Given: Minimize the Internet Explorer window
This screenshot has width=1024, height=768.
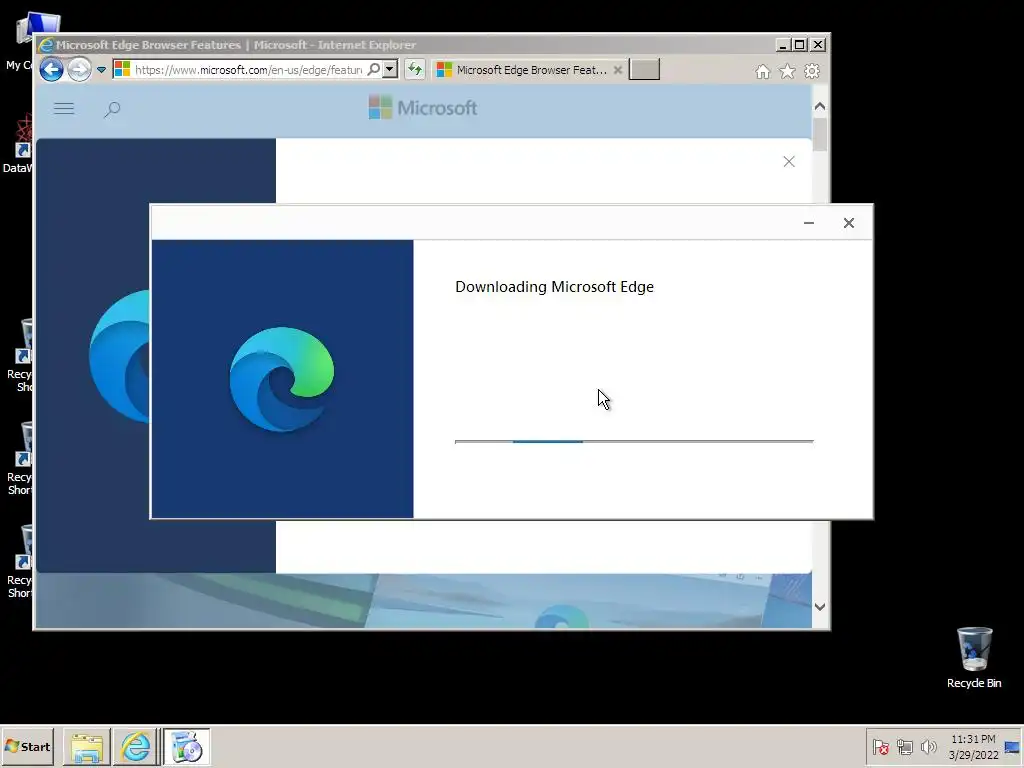Looking at the screenshot, I should click(783, 44).
